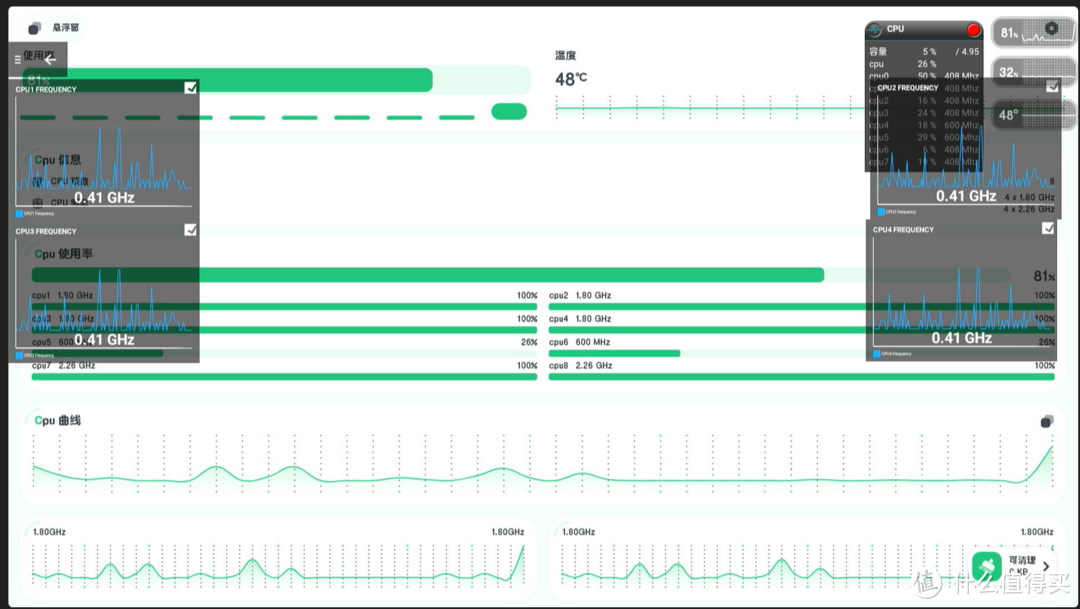Click the 26% value beside cpu5

529,342
